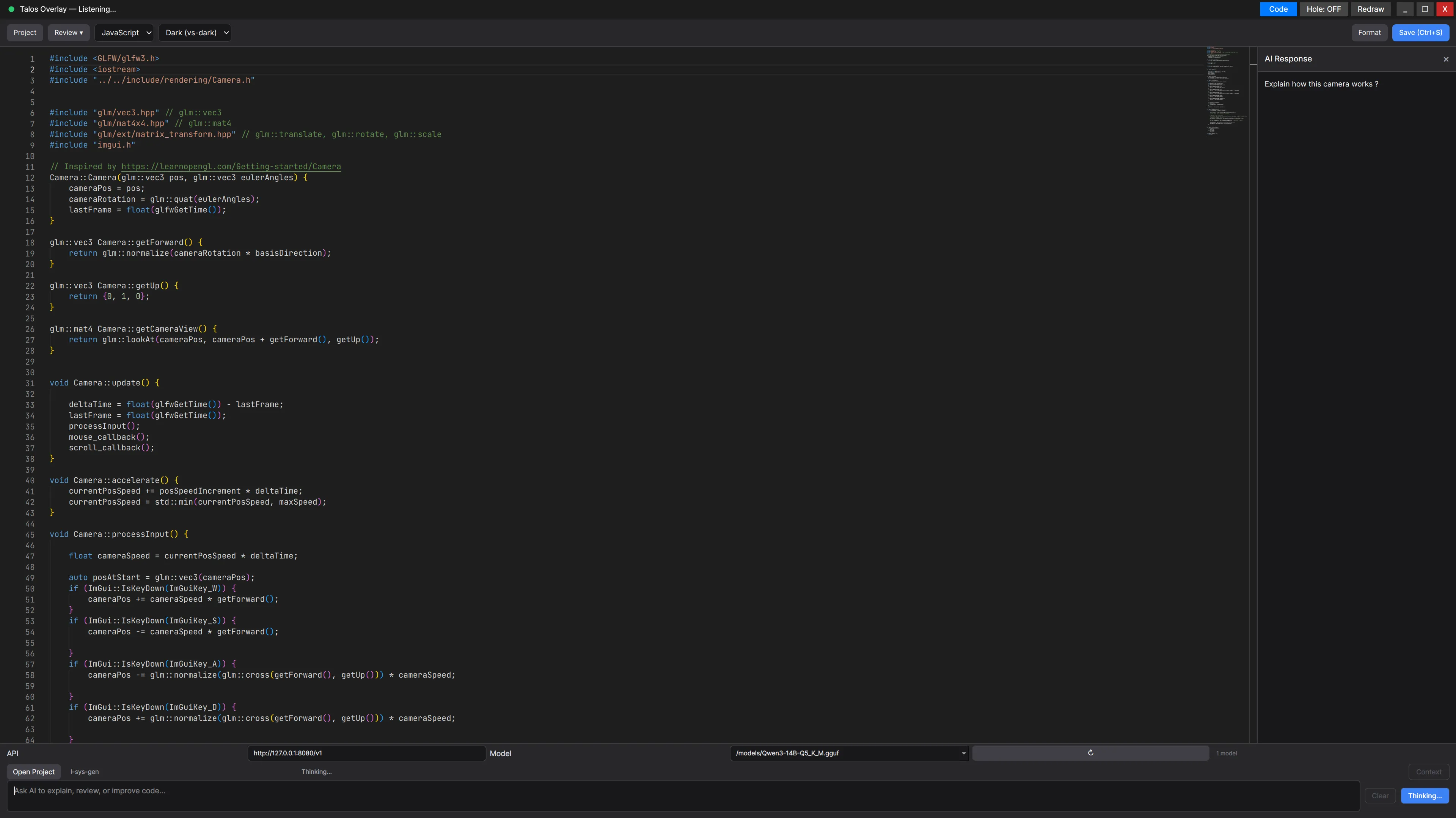Click the blue Thinking... send button
This screenshot has width=1456, height=818.
coord(1425,796)
